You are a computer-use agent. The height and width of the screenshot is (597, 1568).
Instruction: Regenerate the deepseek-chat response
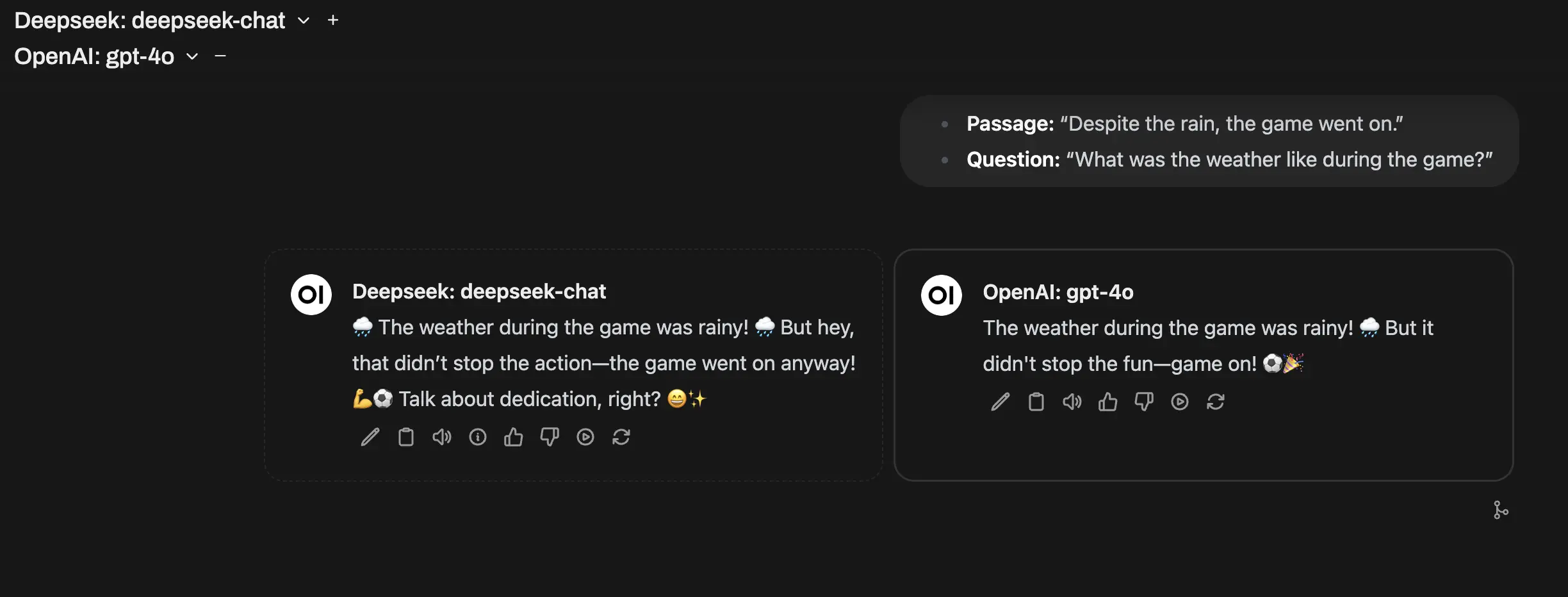click(621, 437)
